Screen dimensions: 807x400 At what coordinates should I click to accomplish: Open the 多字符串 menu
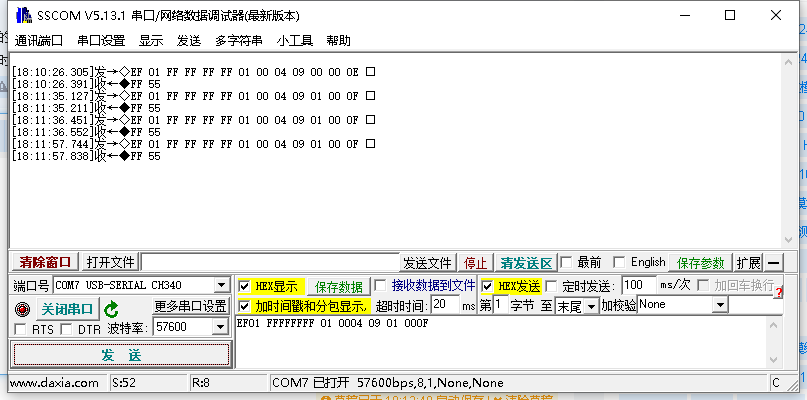pos(238,41)
